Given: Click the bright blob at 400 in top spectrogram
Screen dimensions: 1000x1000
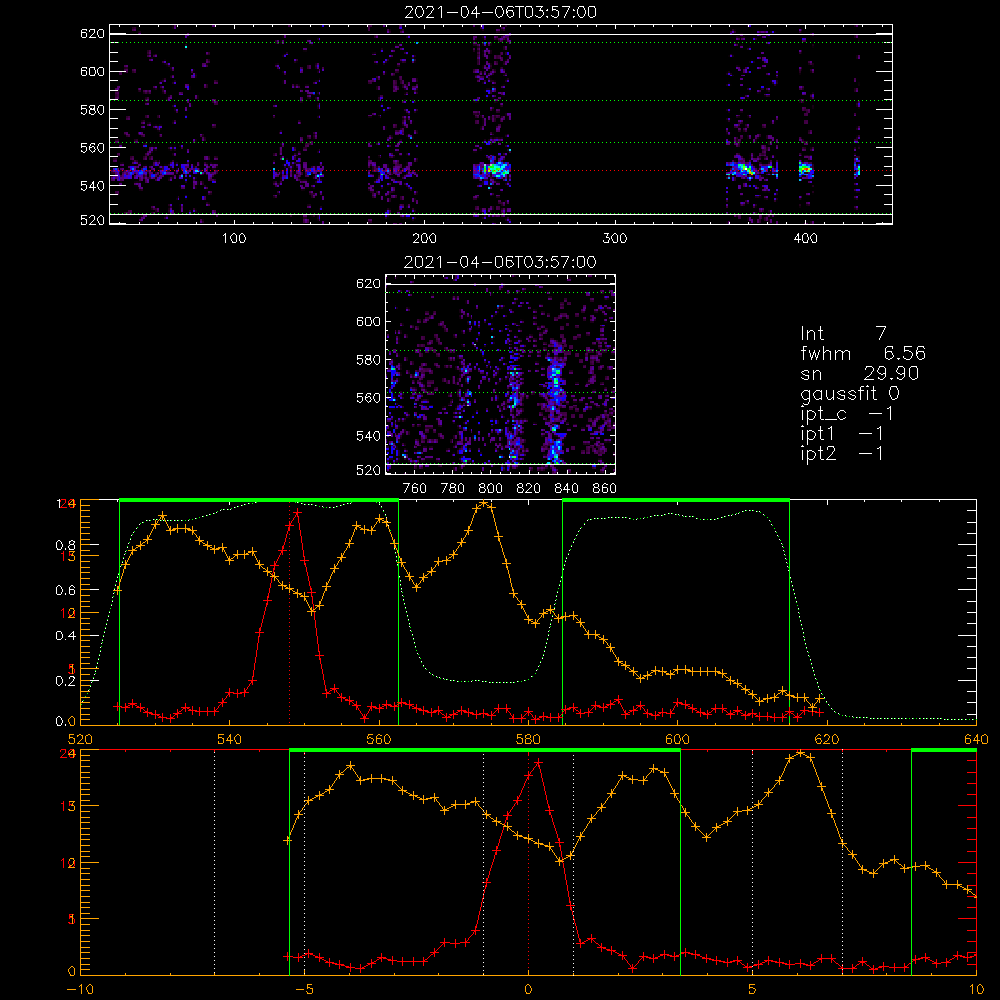Looking at the screenshot, I should pos(805,170).
